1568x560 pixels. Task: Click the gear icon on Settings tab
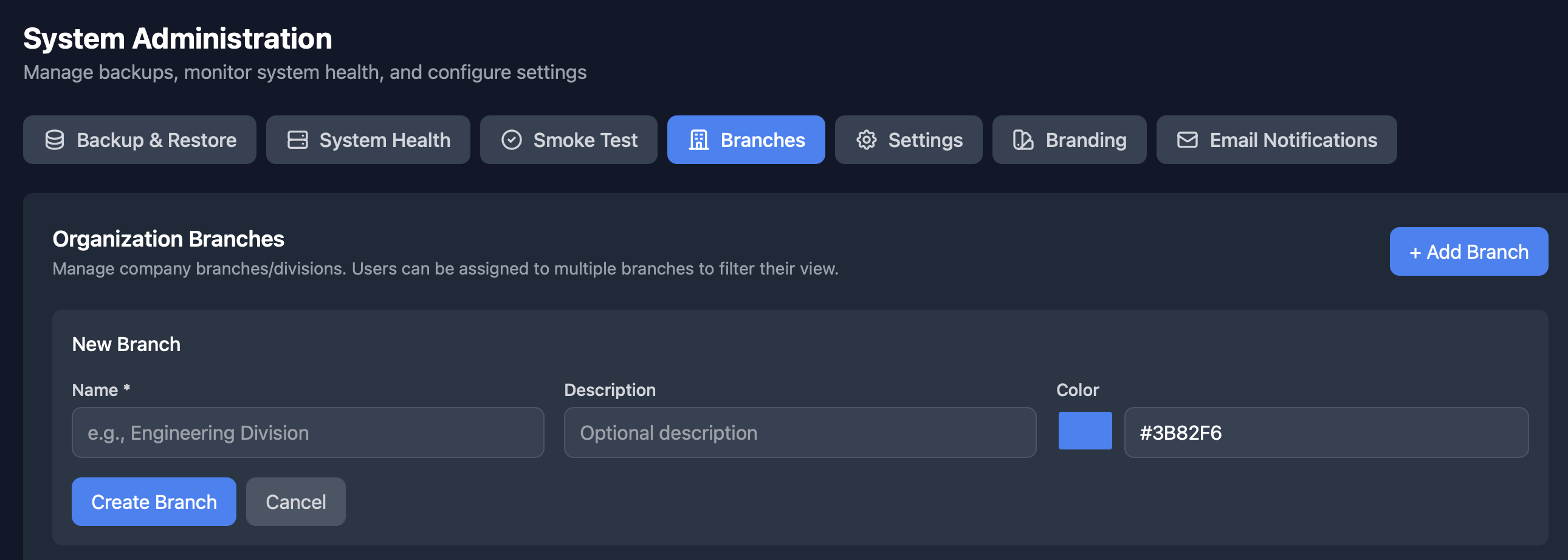866,140
